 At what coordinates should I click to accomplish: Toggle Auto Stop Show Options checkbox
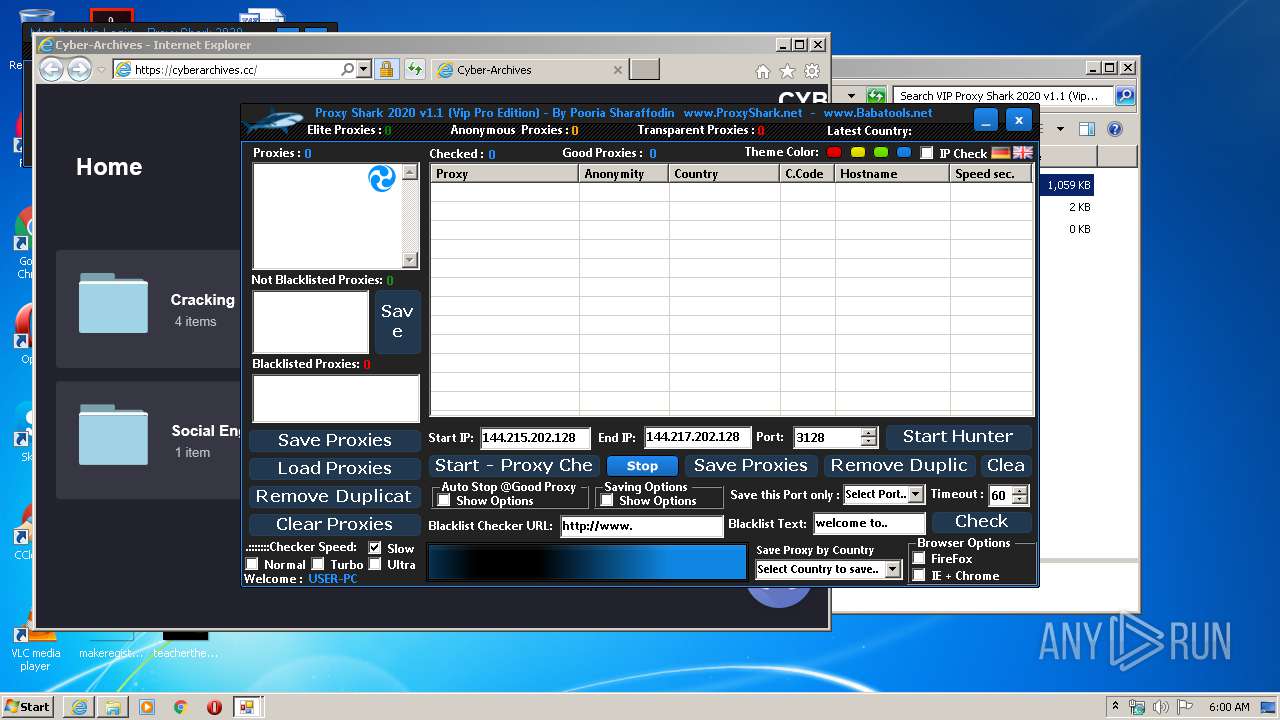tap(444, 500)
